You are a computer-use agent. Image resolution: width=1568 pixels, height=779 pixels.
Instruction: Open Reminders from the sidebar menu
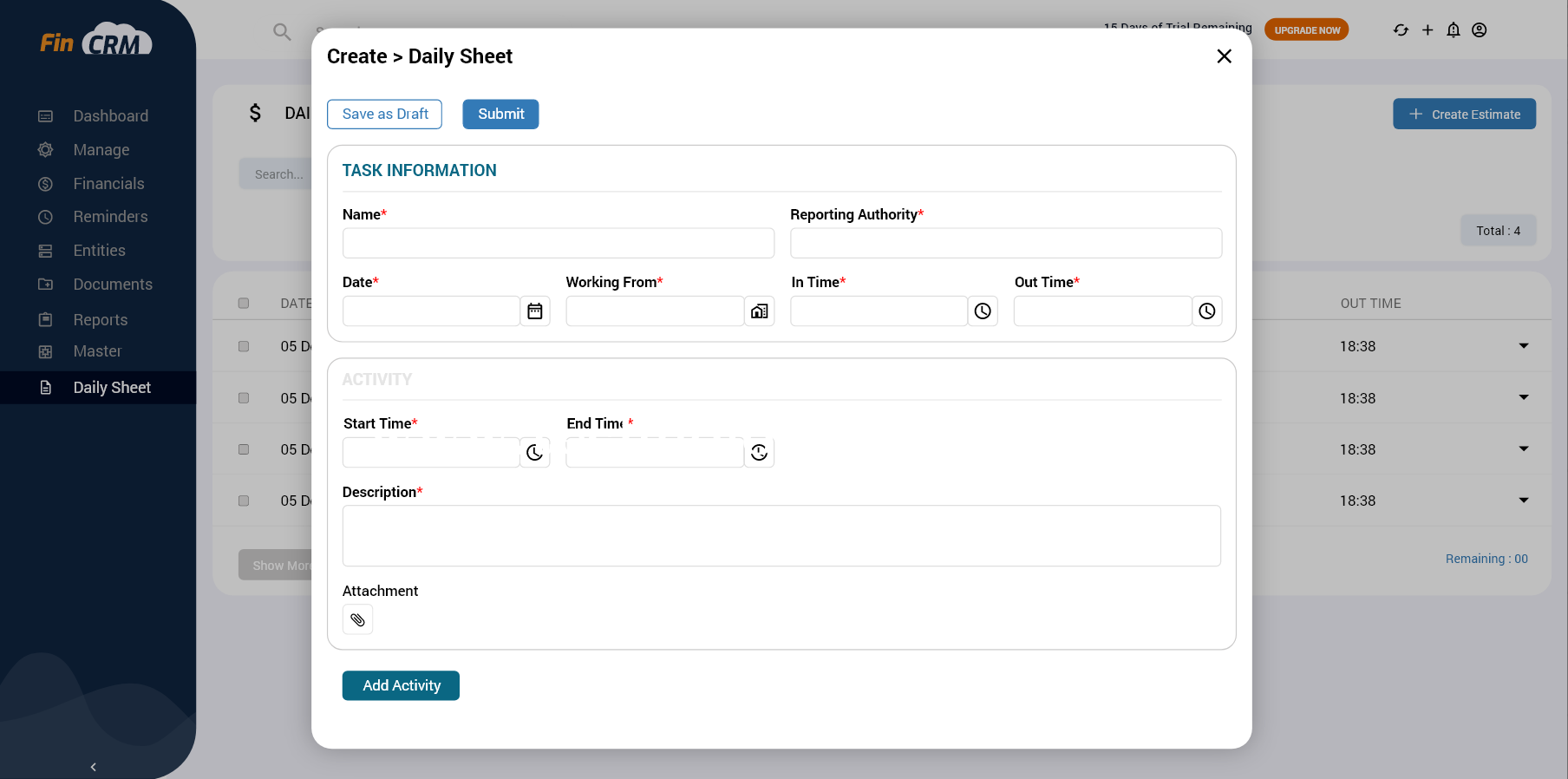pos(111,217)
